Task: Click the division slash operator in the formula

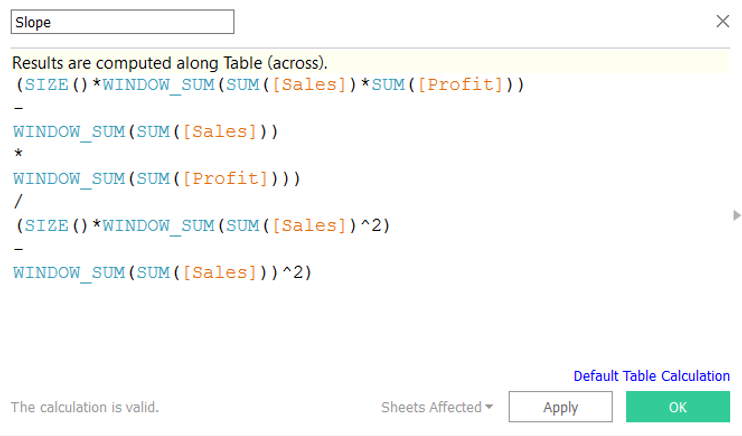Action: pyautogui.click(x=17, y=202)
